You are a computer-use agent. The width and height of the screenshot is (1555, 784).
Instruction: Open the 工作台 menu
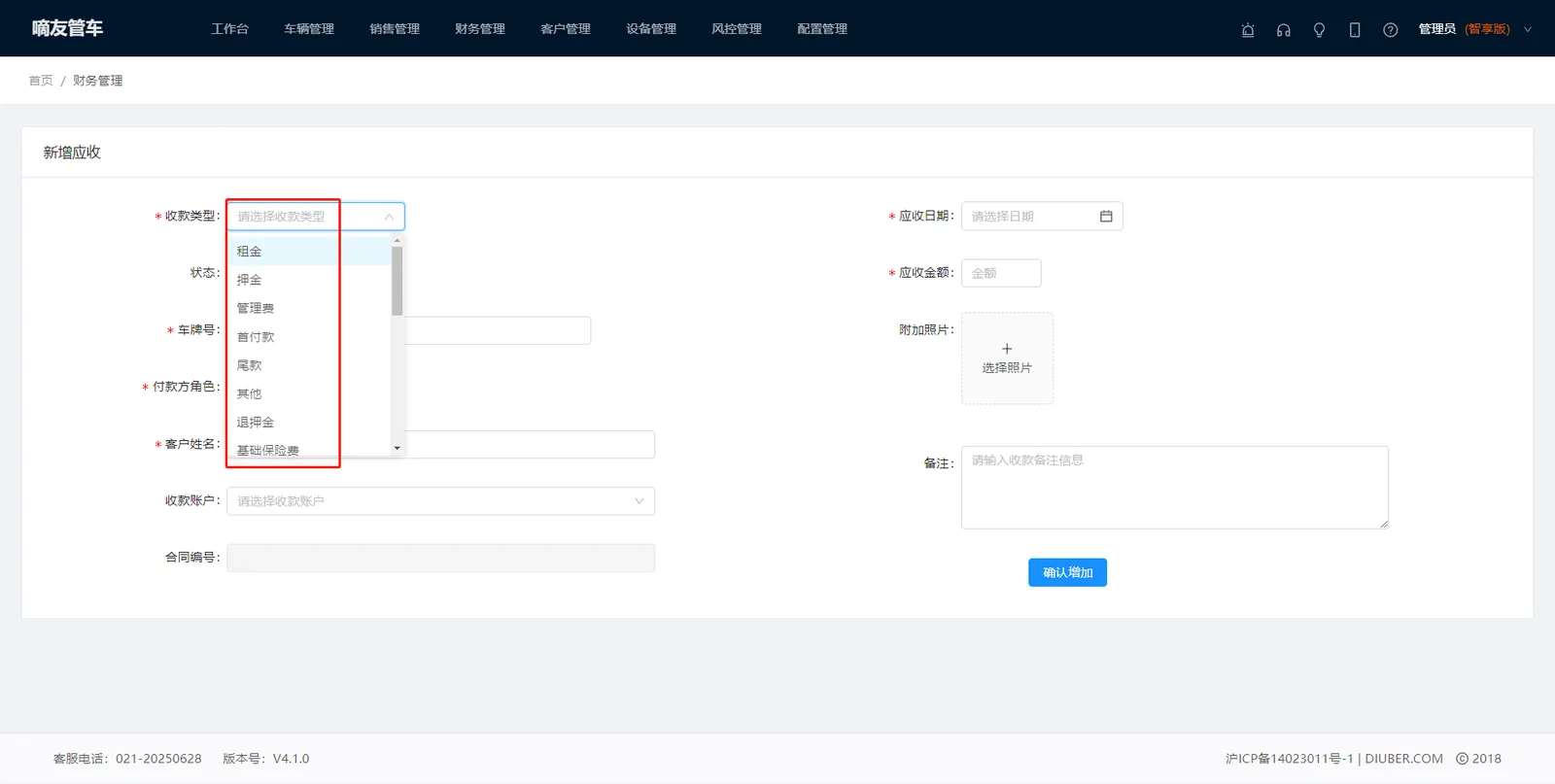(230, 29)
